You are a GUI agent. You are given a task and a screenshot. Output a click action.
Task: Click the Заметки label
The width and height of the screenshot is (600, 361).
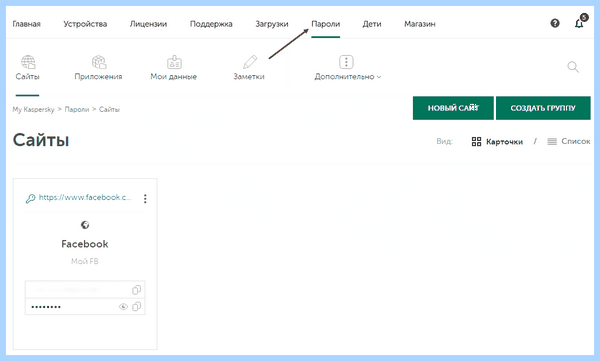(249, 77)
